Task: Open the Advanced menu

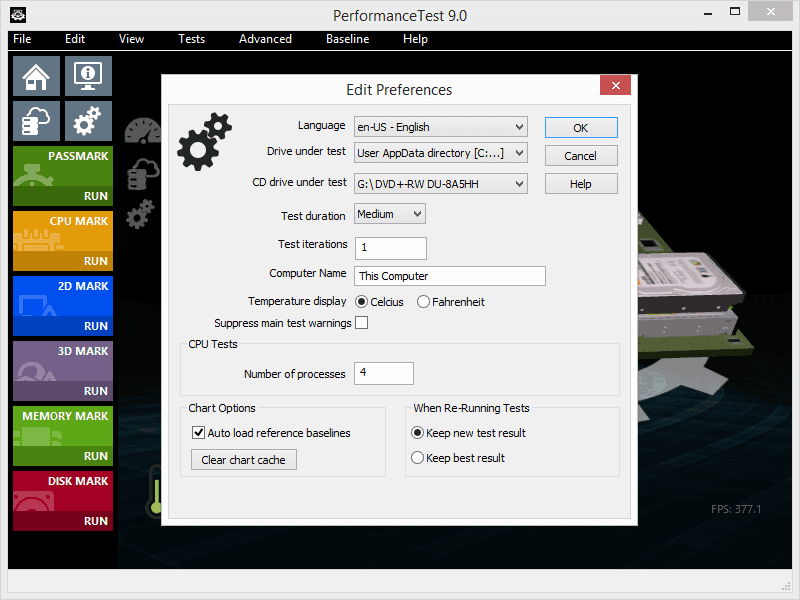Action: click(265, 39)
